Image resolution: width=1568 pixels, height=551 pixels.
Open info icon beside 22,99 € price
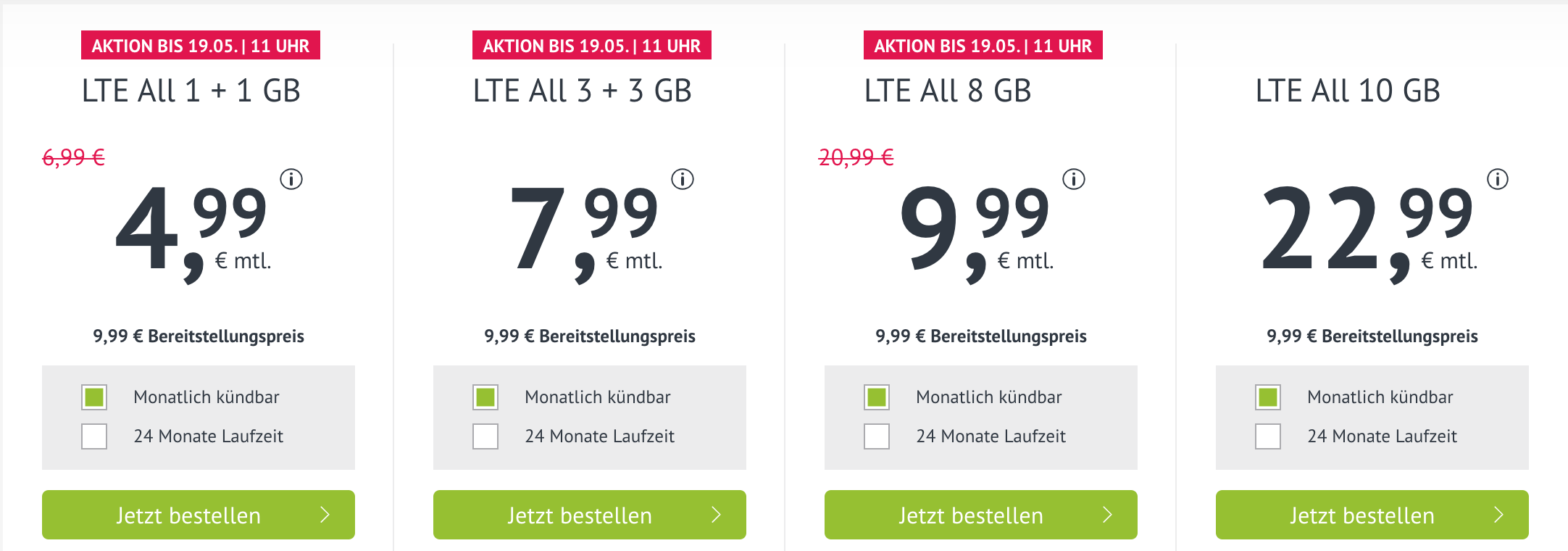click(x=1498, y=179)
